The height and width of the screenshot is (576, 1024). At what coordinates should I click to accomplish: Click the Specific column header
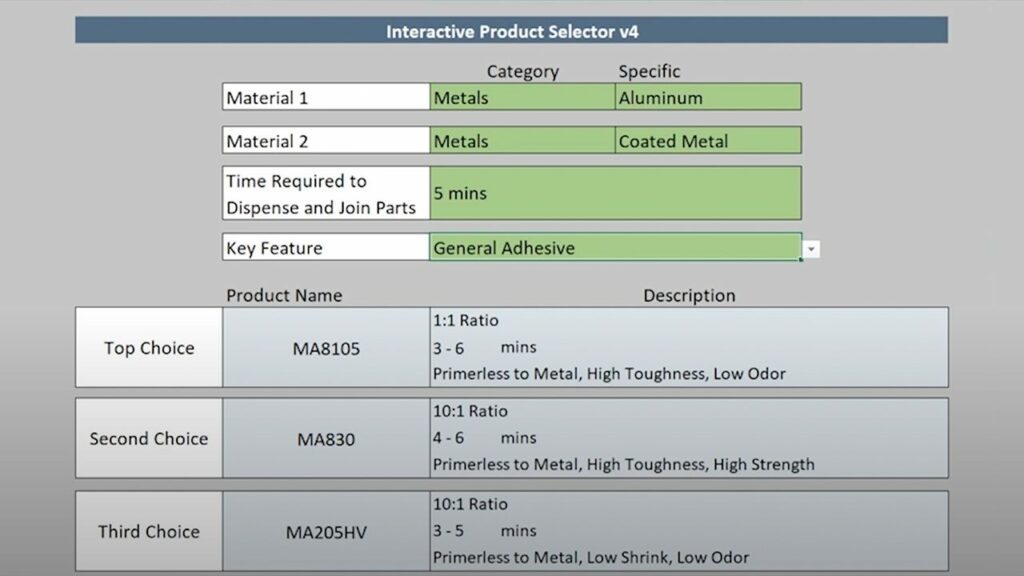[x=650, y=71]
